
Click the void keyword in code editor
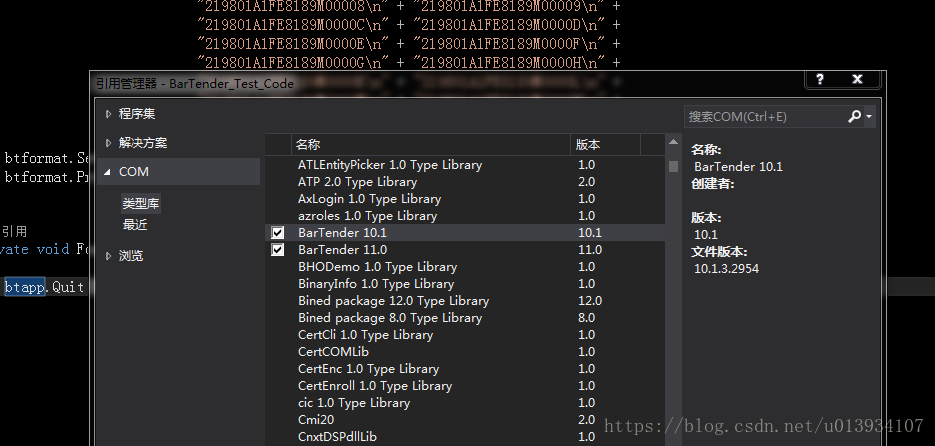pyautogui.click(x=53, y=249)
